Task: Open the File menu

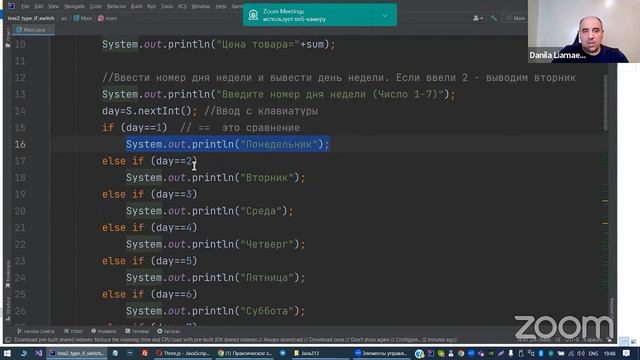Action: 25,6
